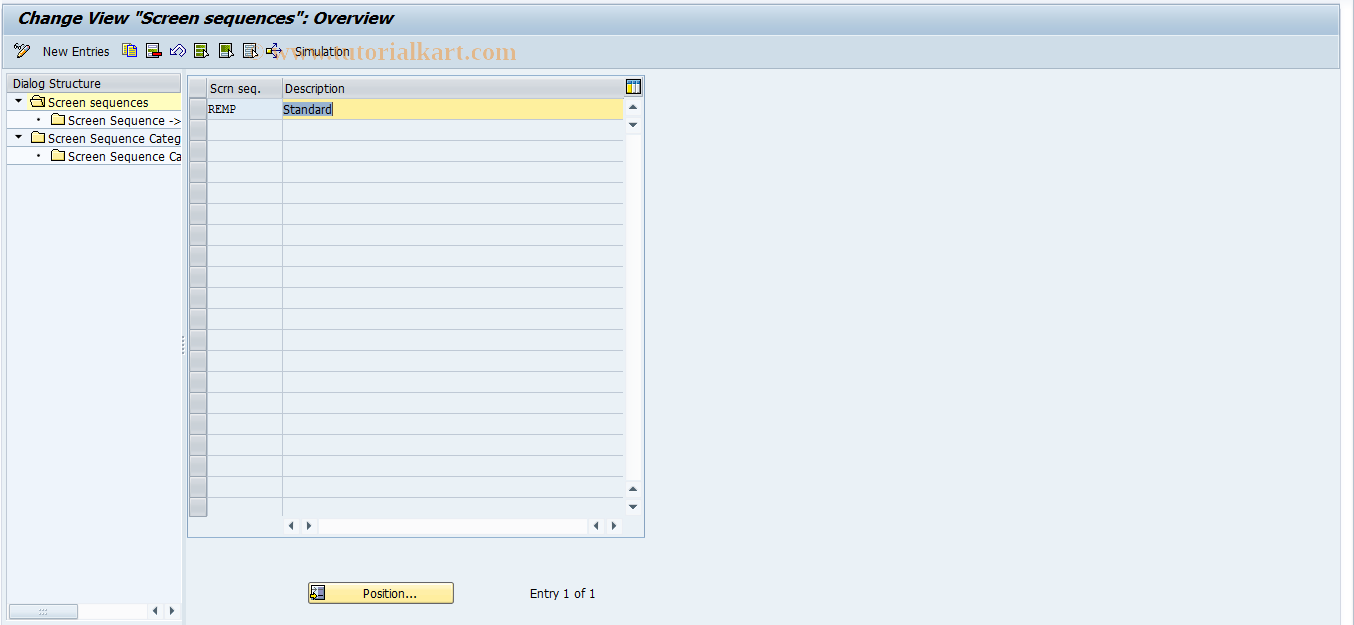Click the Select All icon
This screenshot has height=625, width=1354.
[202, 51]
